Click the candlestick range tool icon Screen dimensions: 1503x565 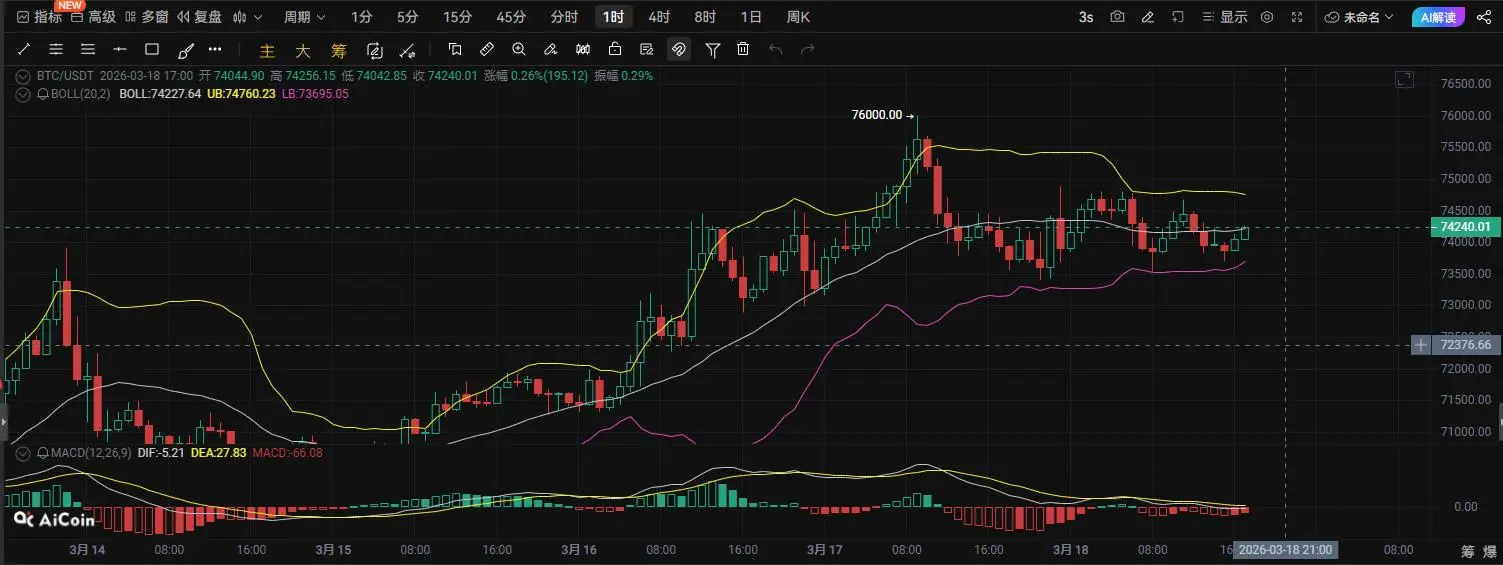[x=583, y=49]
